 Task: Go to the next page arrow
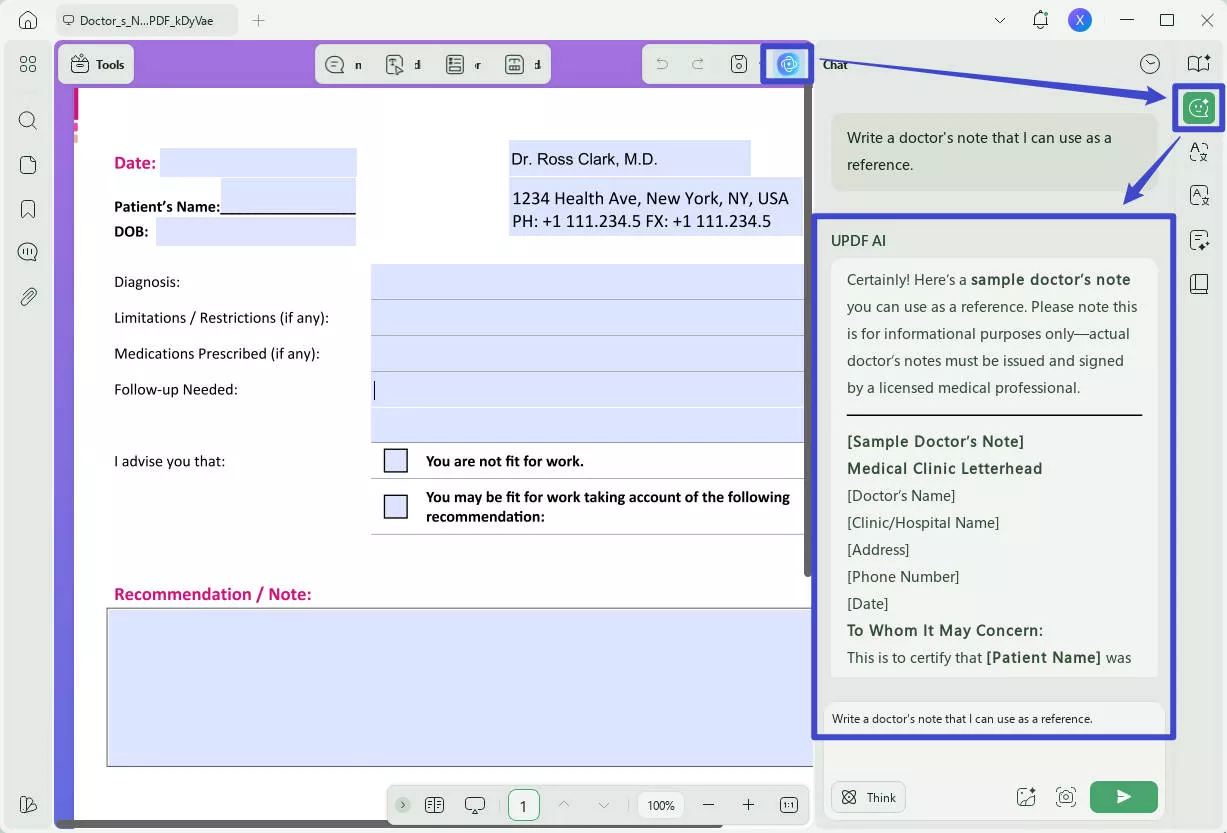pos(604,805)
